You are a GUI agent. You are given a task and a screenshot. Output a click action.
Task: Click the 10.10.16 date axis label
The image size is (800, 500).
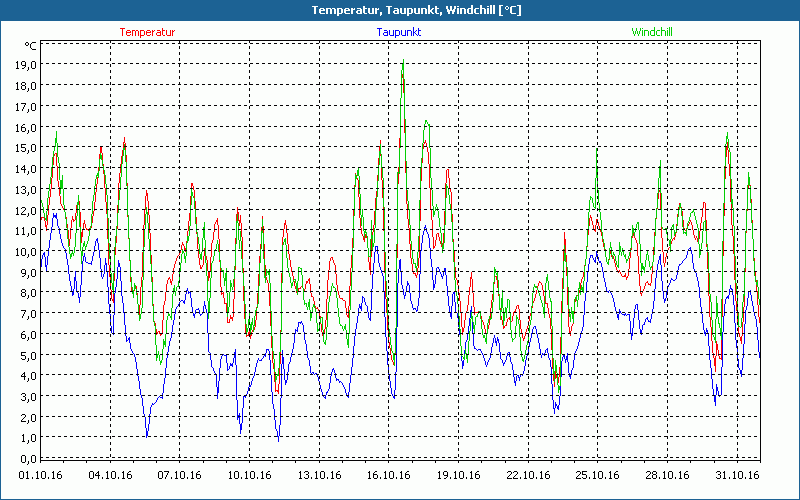(249, 476)
